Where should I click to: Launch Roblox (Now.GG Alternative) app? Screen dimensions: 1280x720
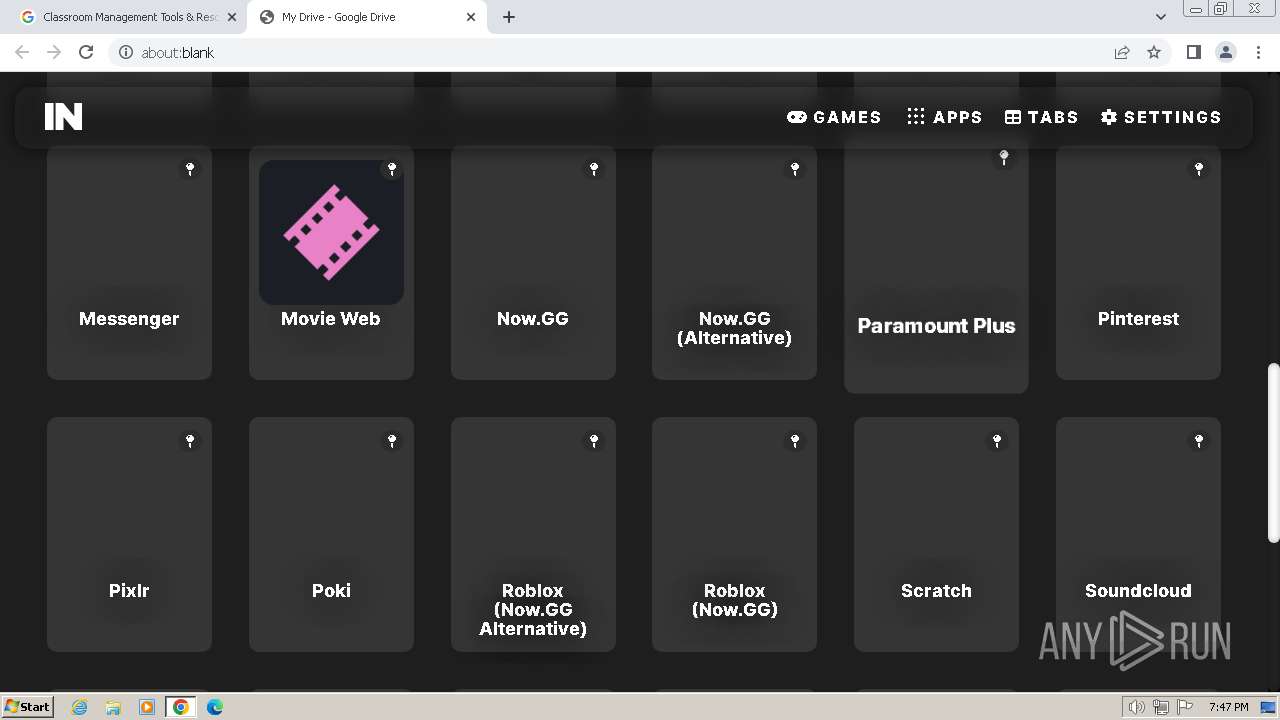click(x=533, y=535)
